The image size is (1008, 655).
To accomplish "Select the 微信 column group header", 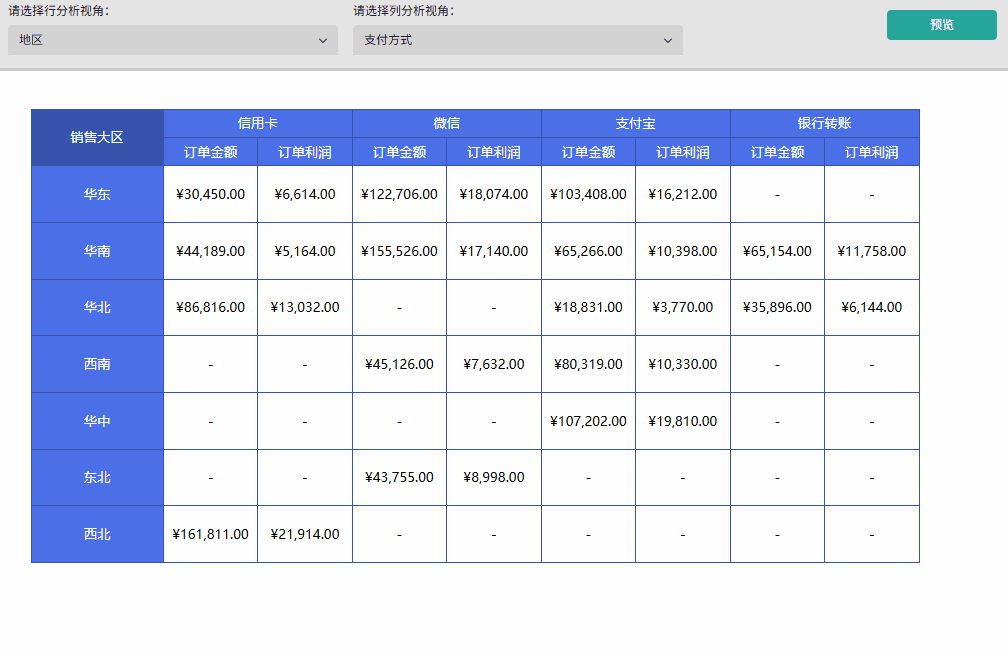I will pos(447,123).
